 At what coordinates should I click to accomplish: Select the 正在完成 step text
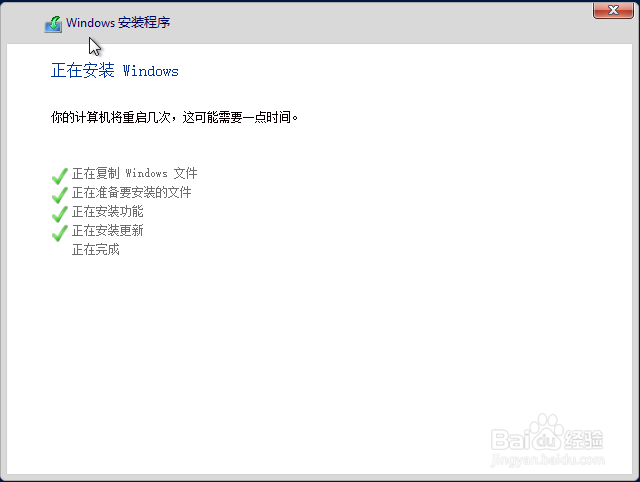(96, 249)
